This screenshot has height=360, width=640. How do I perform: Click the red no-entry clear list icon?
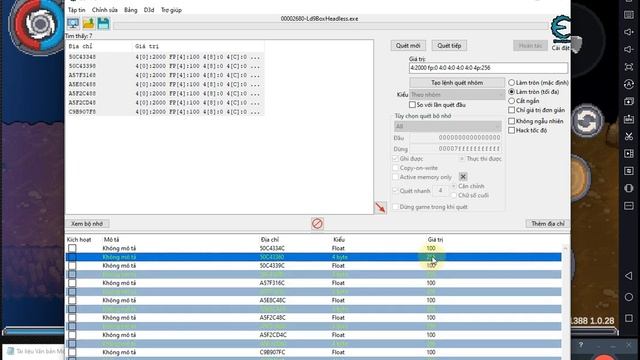pyautogui.click(x=317, y=224)
